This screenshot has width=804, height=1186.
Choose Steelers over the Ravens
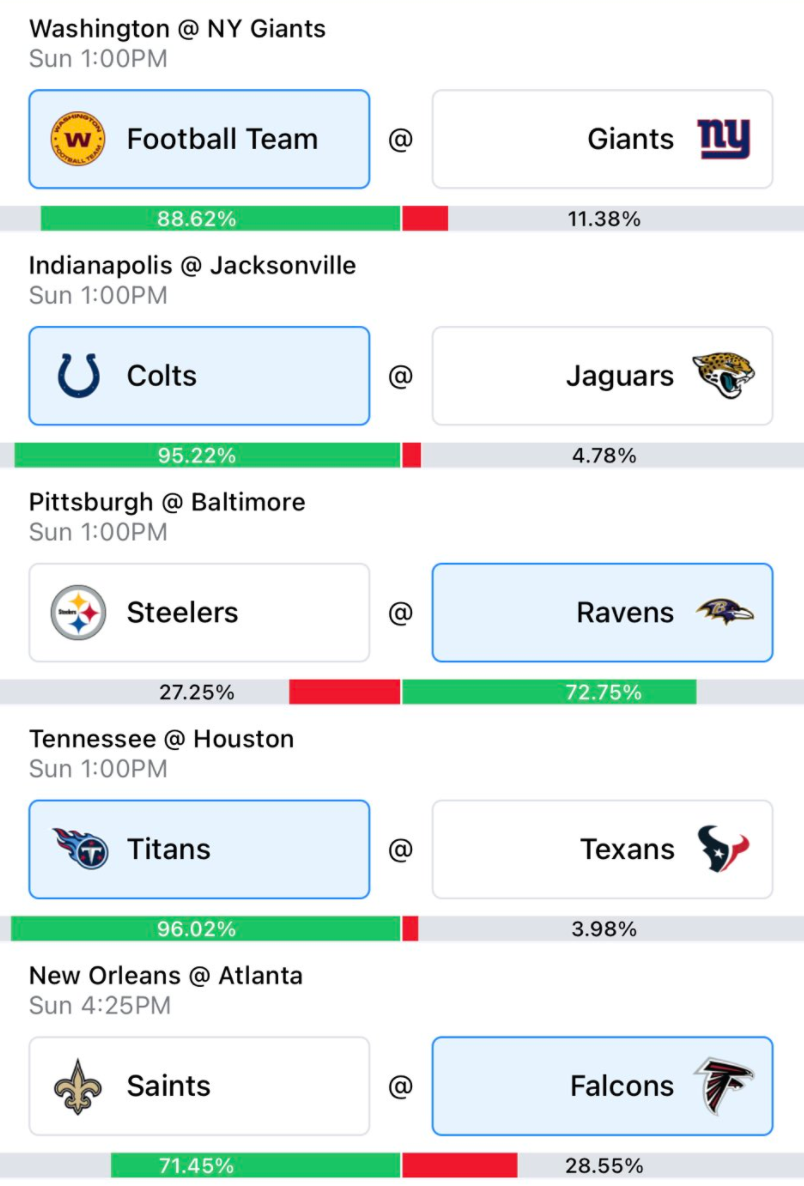199,613
